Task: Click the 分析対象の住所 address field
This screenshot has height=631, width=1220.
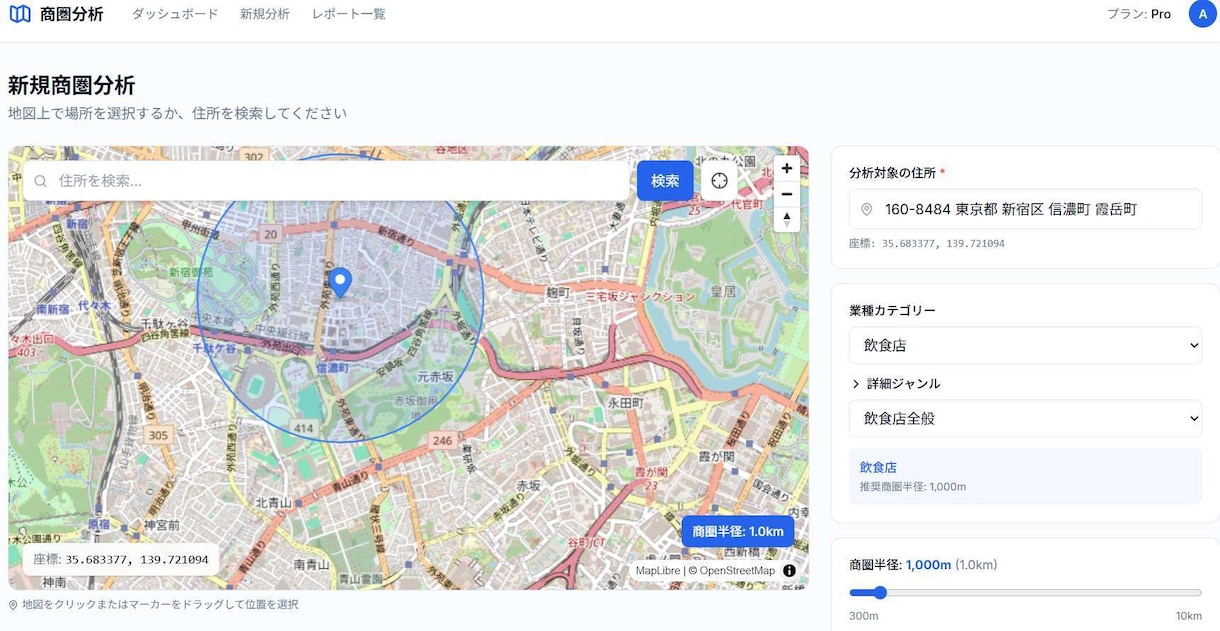Action: [x=1025, y=209]
